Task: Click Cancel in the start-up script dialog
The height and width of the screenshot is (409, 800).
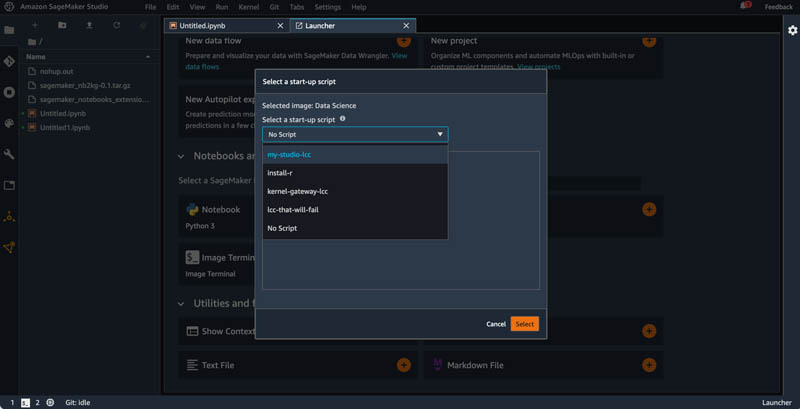Action: (x=496, y=324)
